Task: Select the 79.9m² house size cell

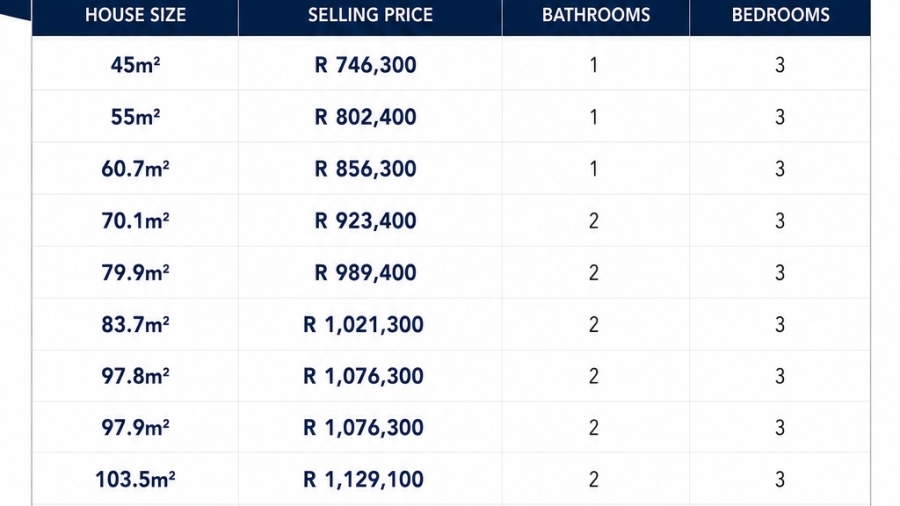Action: click(x=135, y=273)
